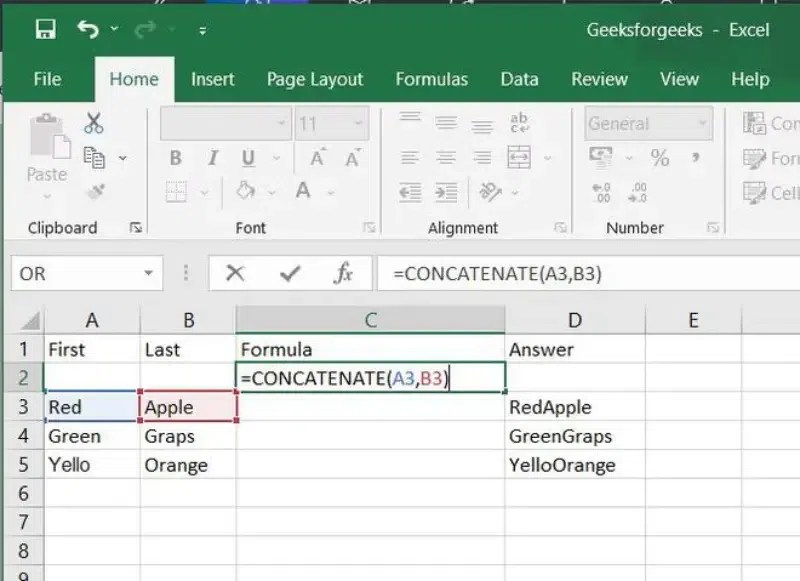Apply Underline formatting
Image resolution: width=800 pixels, height=581 pixels.
pyautogui.click(x=248, y=157)
